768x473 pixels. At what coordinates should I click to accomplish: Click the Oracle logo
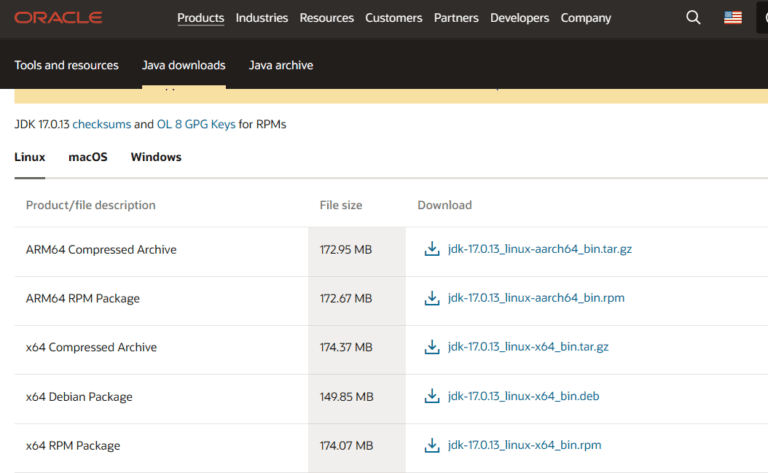click(x=58, y=18)
